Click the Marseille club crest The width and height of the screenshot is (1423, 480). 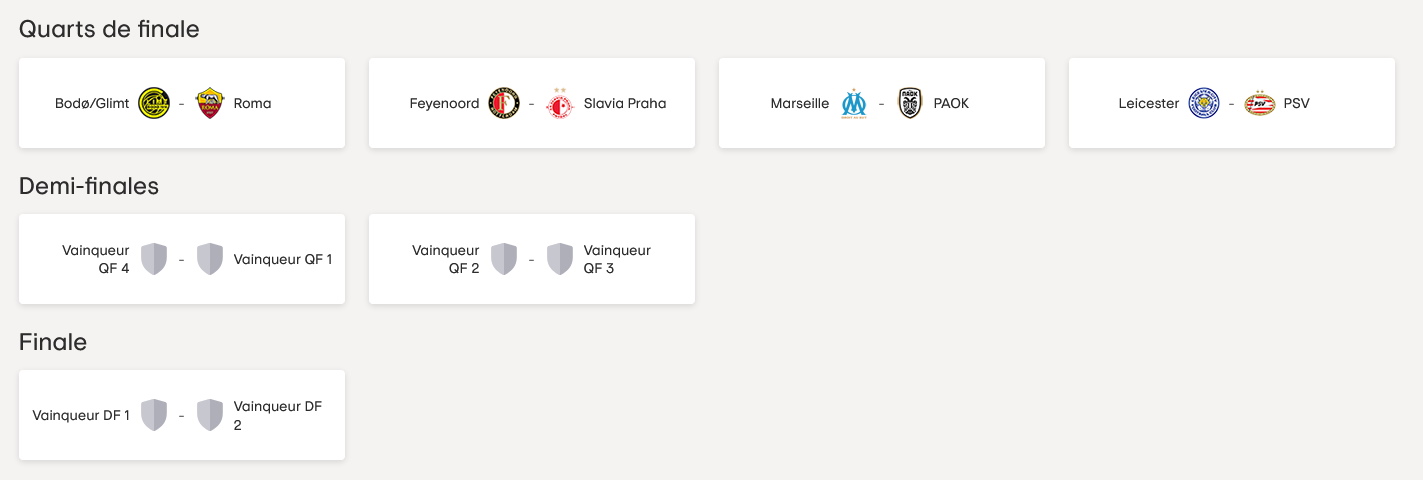[x=854, y=103]
